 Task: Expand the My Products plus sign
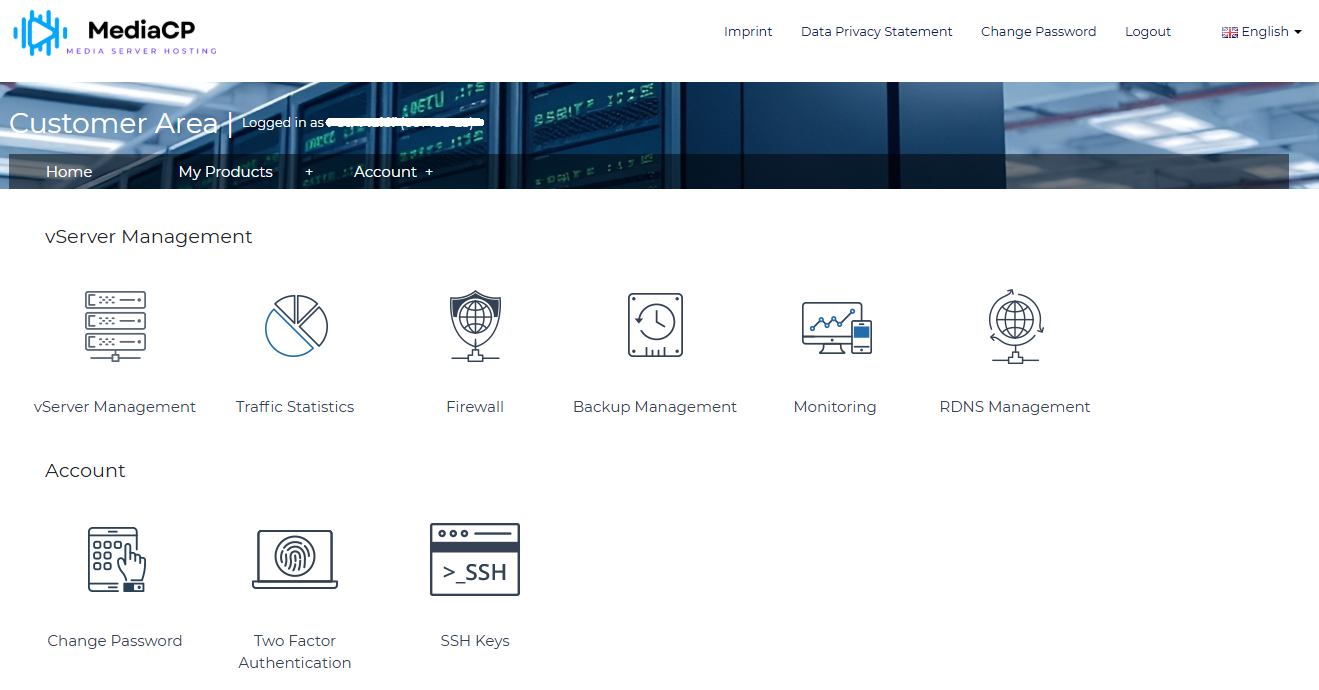coord(309,172)
